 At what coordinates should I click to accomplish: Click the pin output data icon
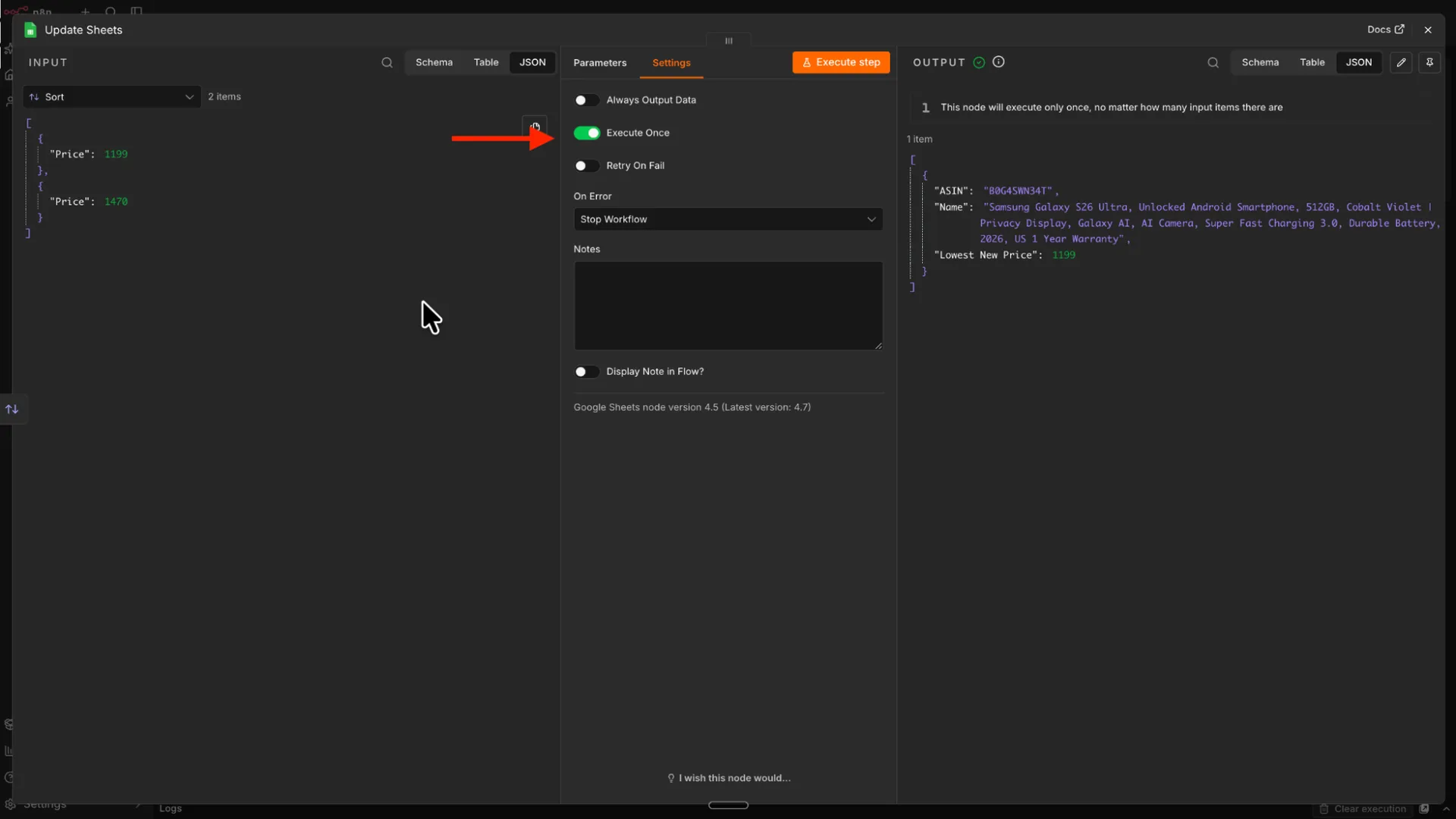[1429, 63]
